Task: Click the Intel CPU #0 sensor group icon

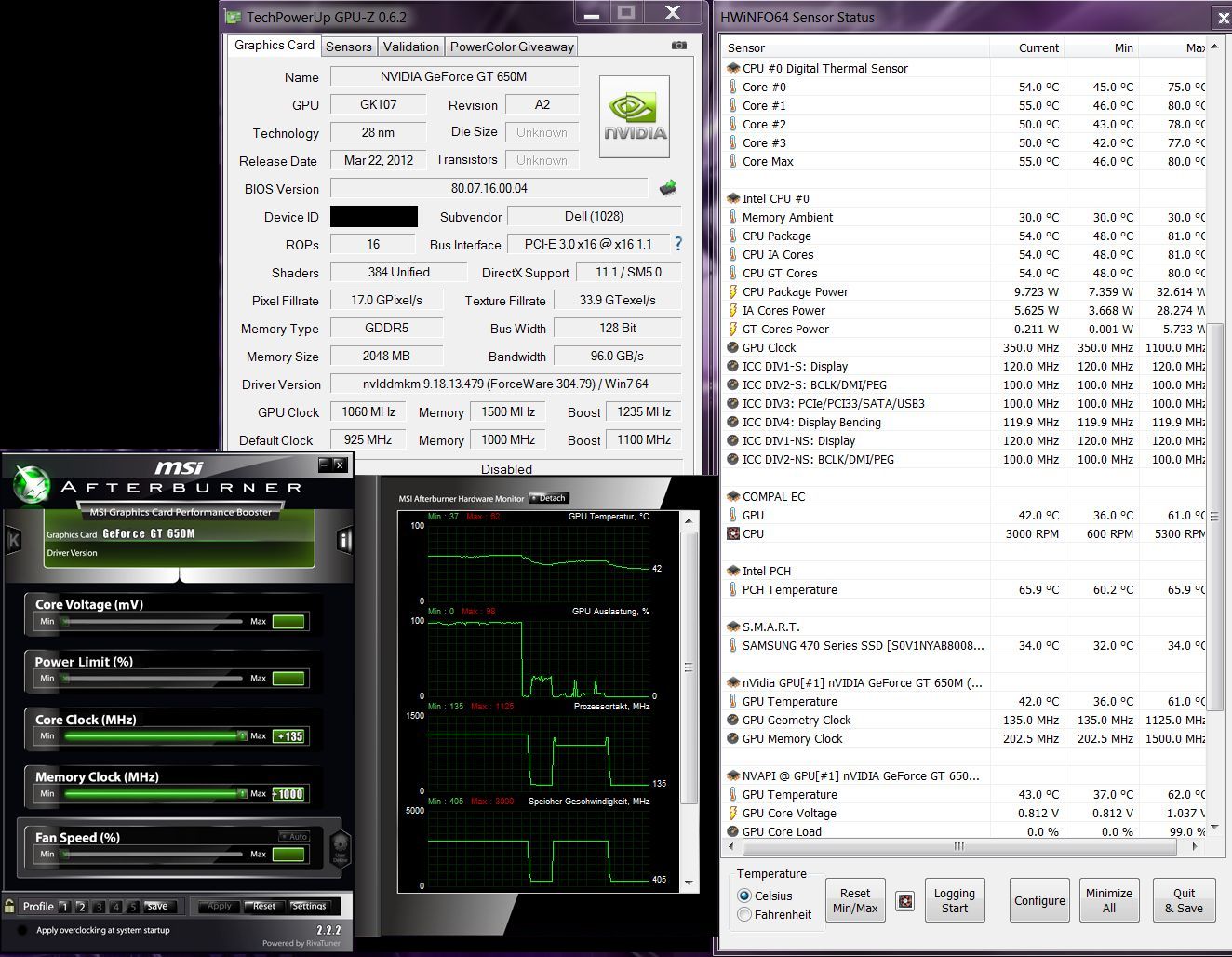Action: 733,198
